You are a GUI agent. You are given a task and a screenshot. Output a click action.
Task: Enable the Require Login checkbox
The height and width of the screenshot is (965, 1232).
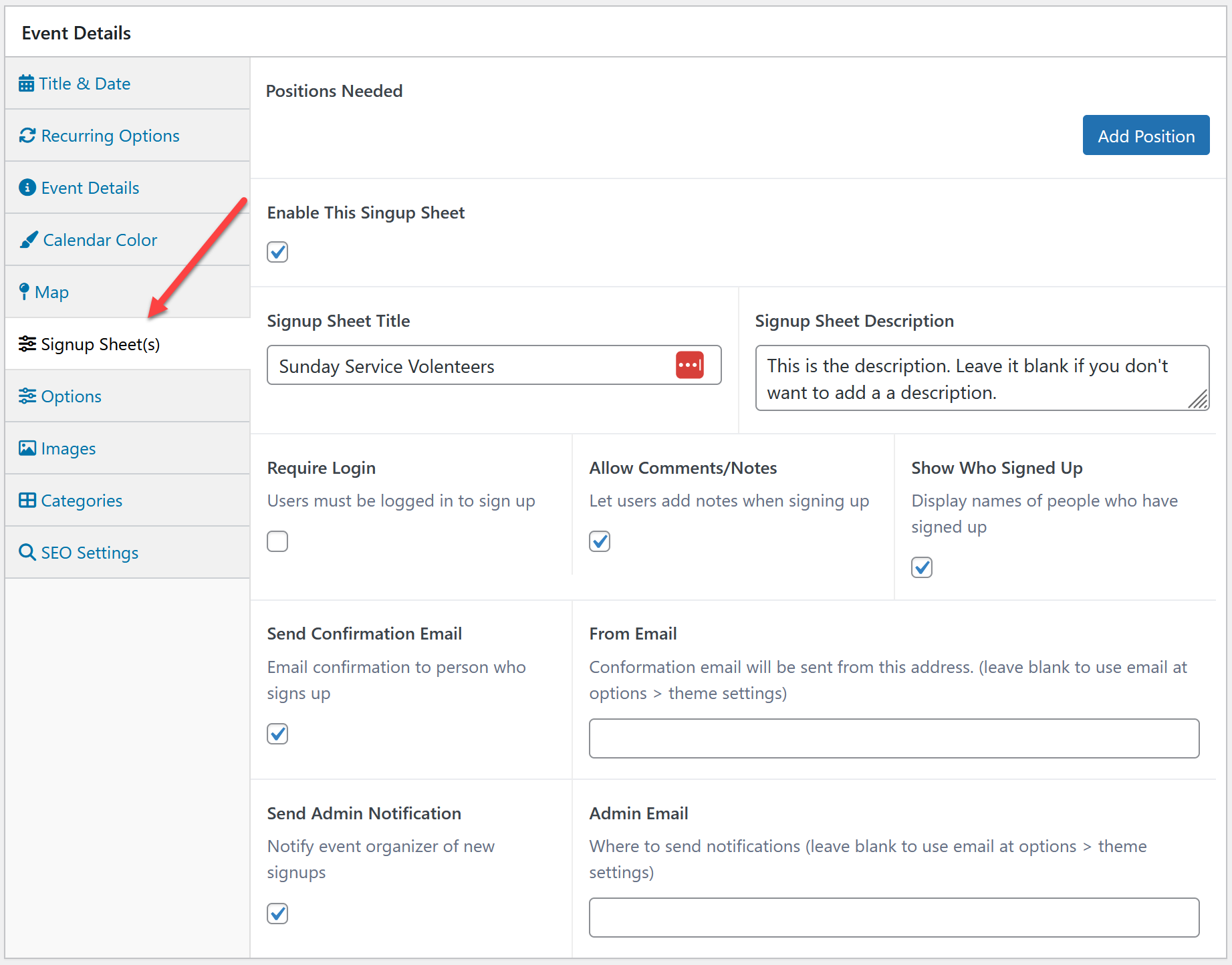click(277, 541)
